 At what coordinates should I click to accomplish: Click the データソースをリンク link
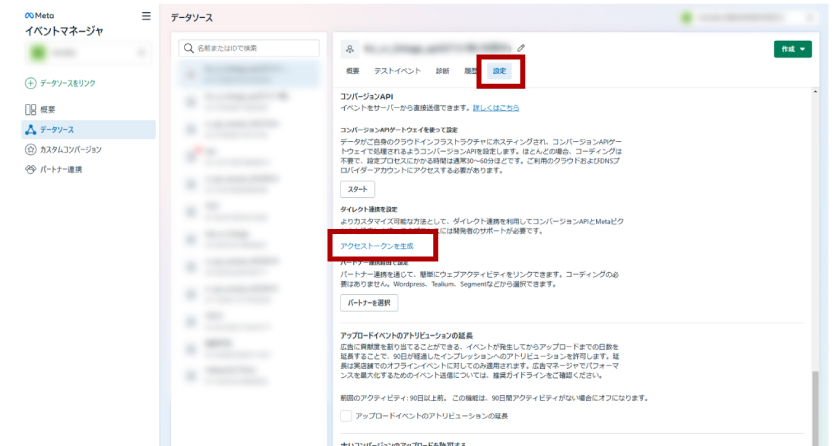[x=68, y=83]
